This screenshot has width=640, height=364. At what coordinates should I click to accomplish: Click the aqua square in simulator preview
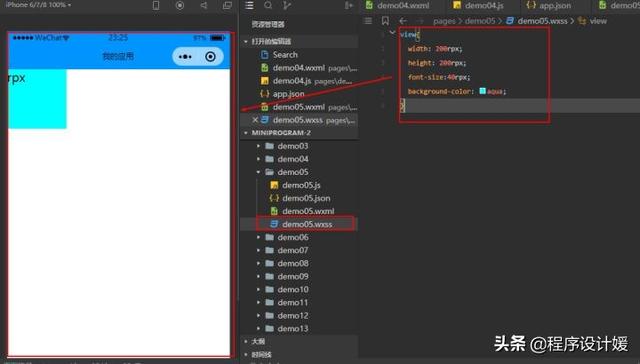click(37, 99)
